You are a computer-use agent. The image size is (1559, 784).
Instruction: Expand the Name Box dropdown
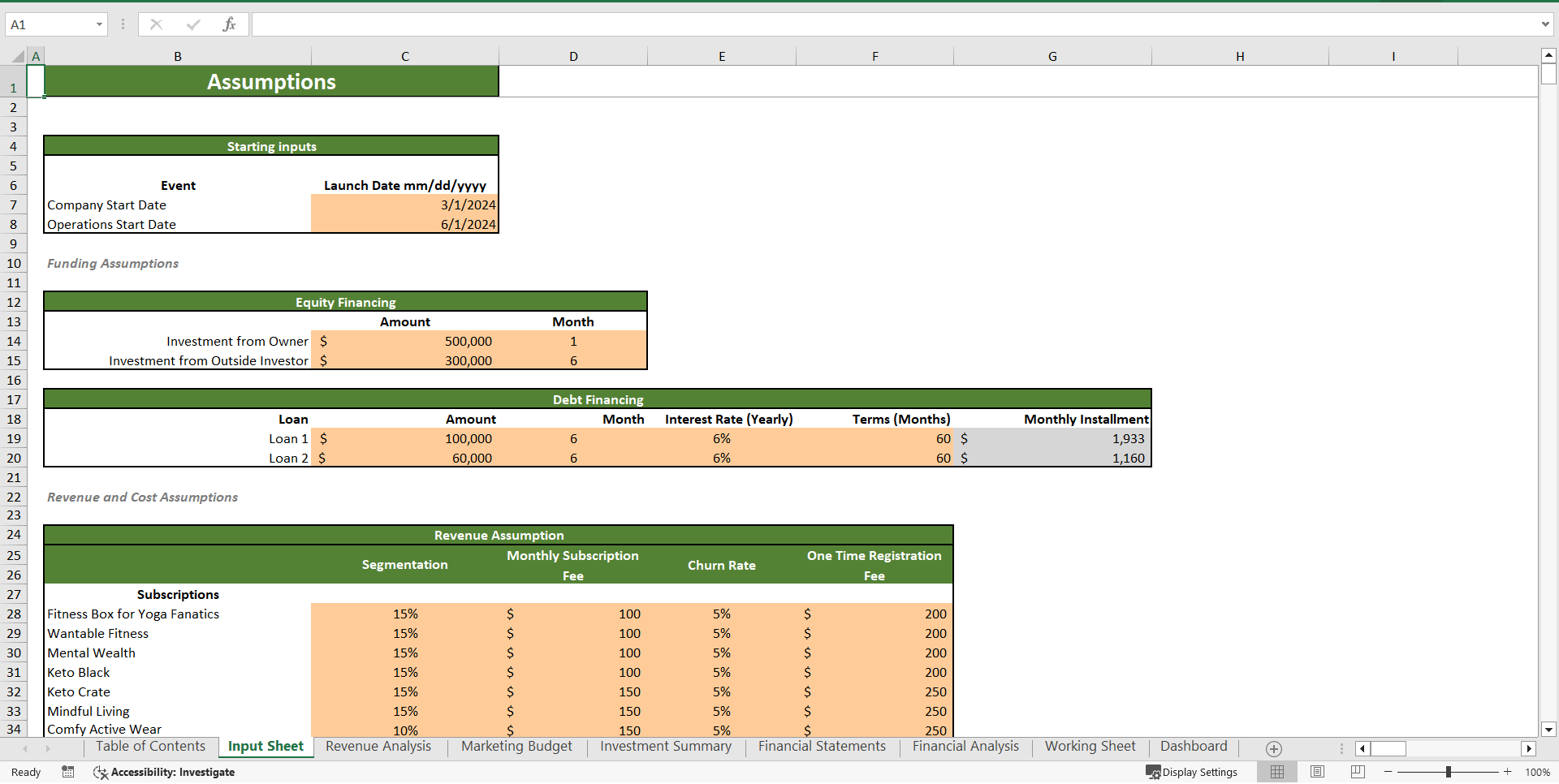pos(99,24)
